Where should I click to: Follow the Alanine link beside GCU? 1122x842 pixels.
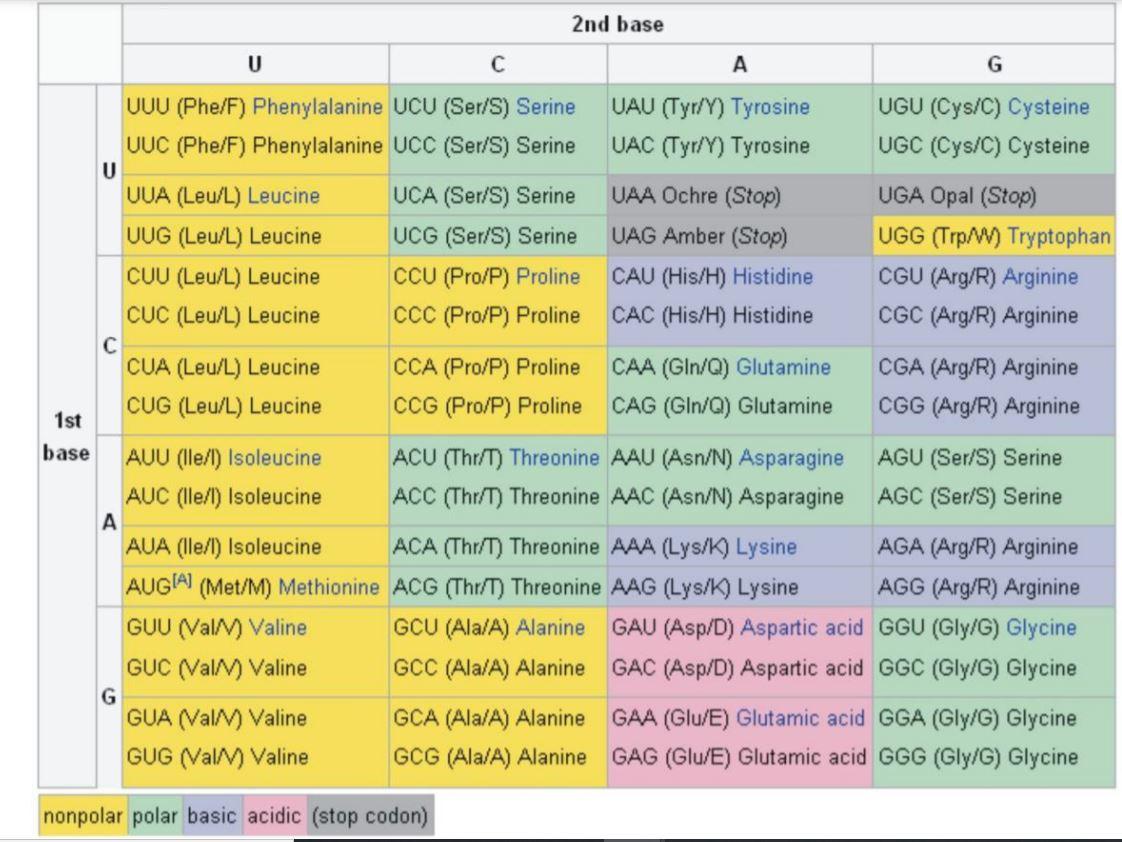[550, 628]
